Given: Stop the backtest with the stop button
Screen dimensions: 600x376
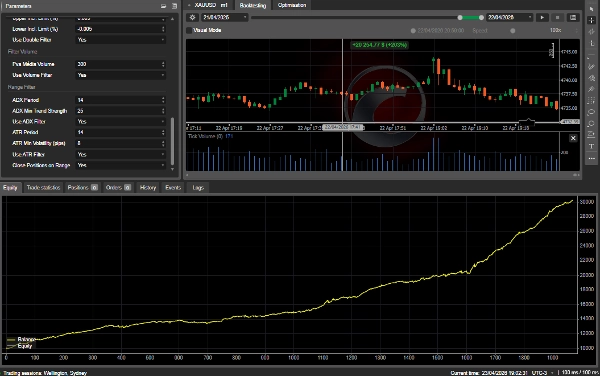Looking at the screenshot, I should 557,18.
